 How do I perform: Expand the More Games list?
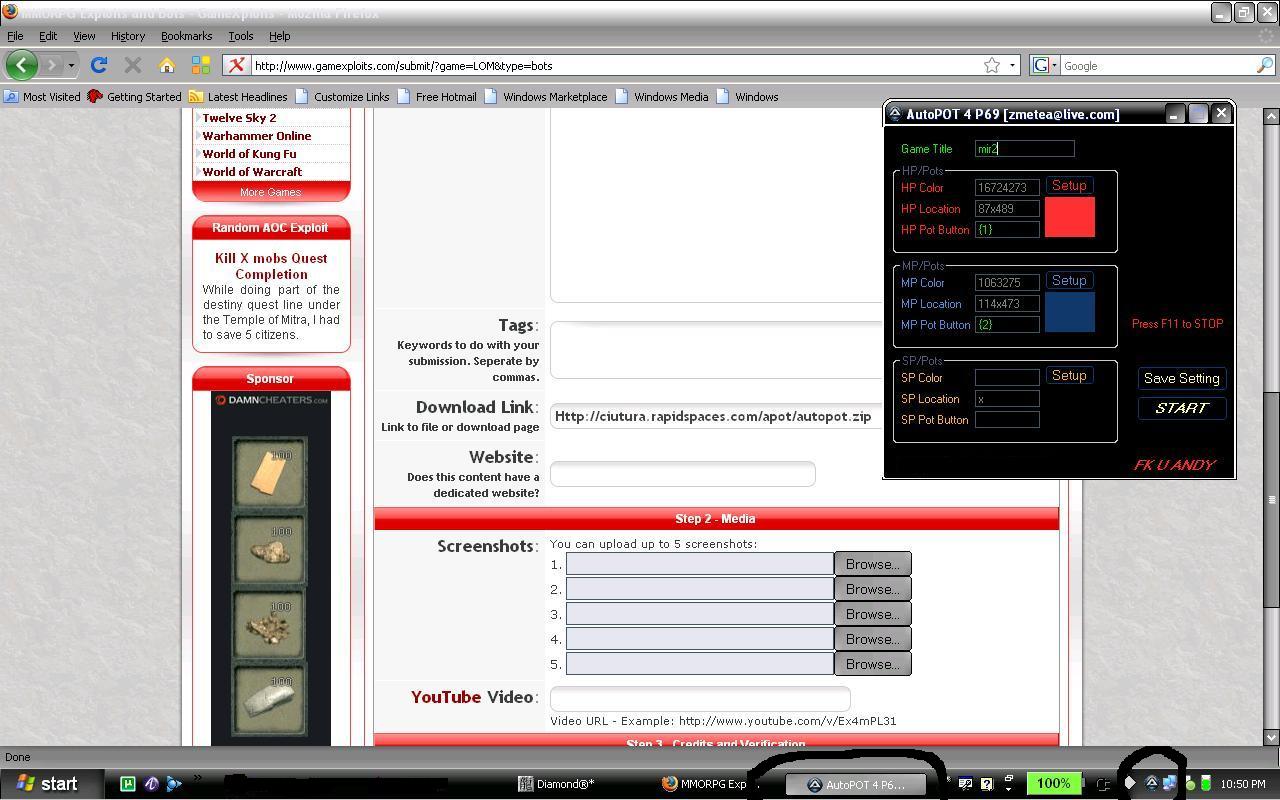pos(270,192)
